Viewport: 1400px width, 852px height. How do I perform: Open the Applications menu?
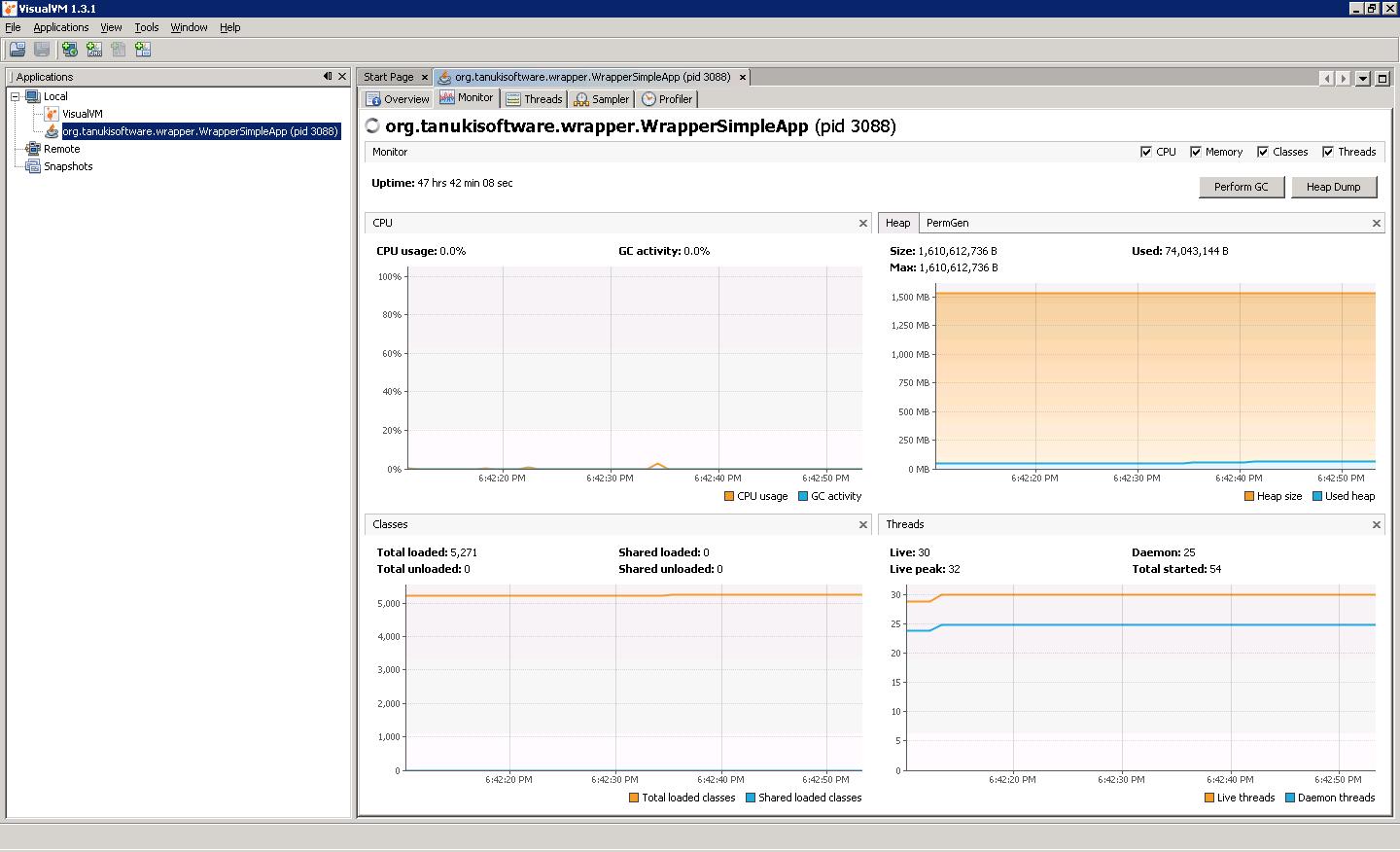tap(61, 27)
